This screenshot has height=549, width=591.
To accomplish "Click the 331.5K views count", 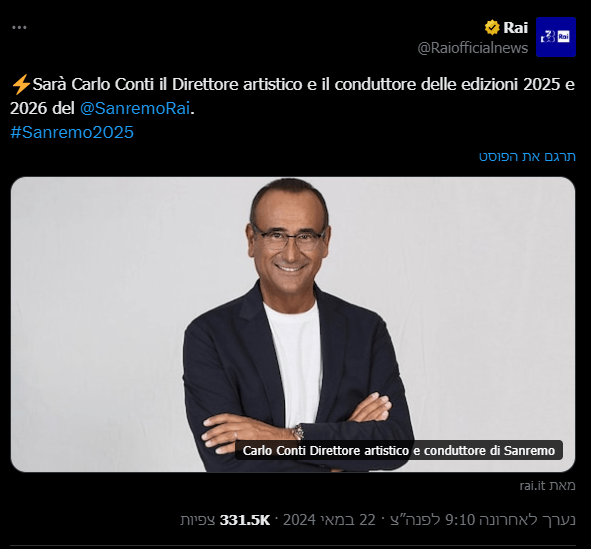I will [x=245, y=520].
